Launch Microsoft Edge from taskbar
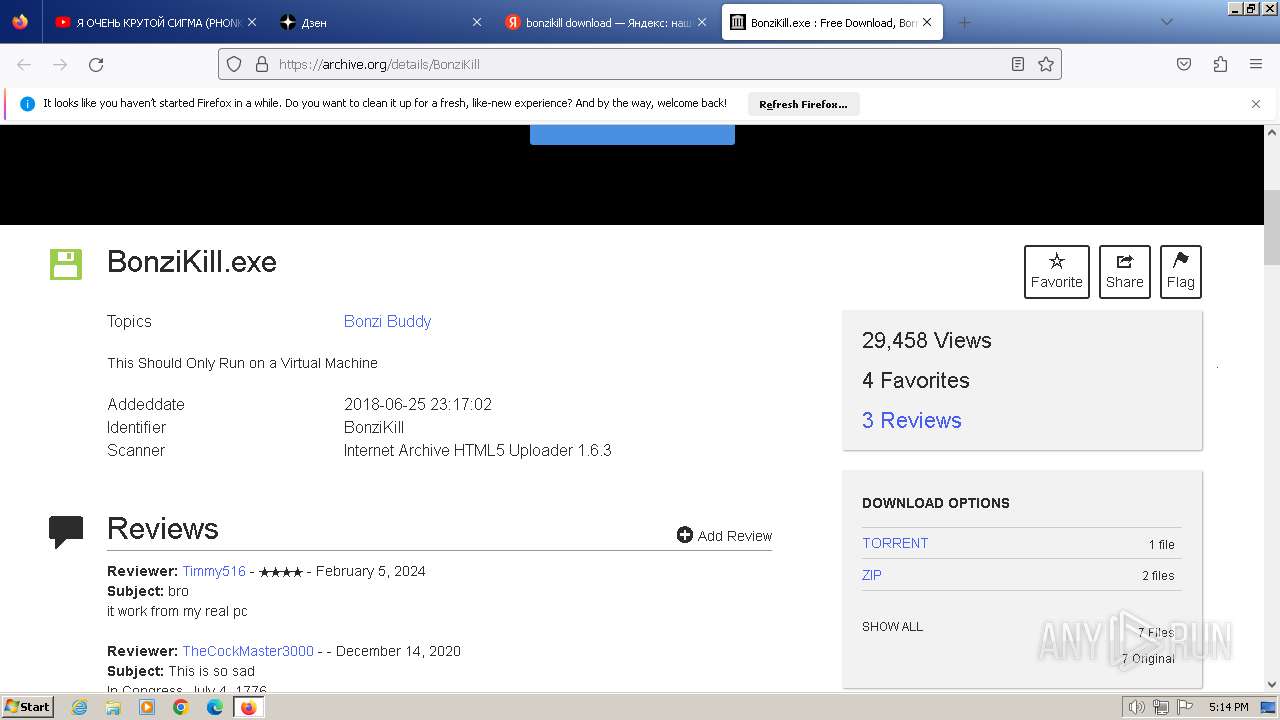Image resolution: width=1280 pixels, height=720 pixels. (x=215, y=707)
